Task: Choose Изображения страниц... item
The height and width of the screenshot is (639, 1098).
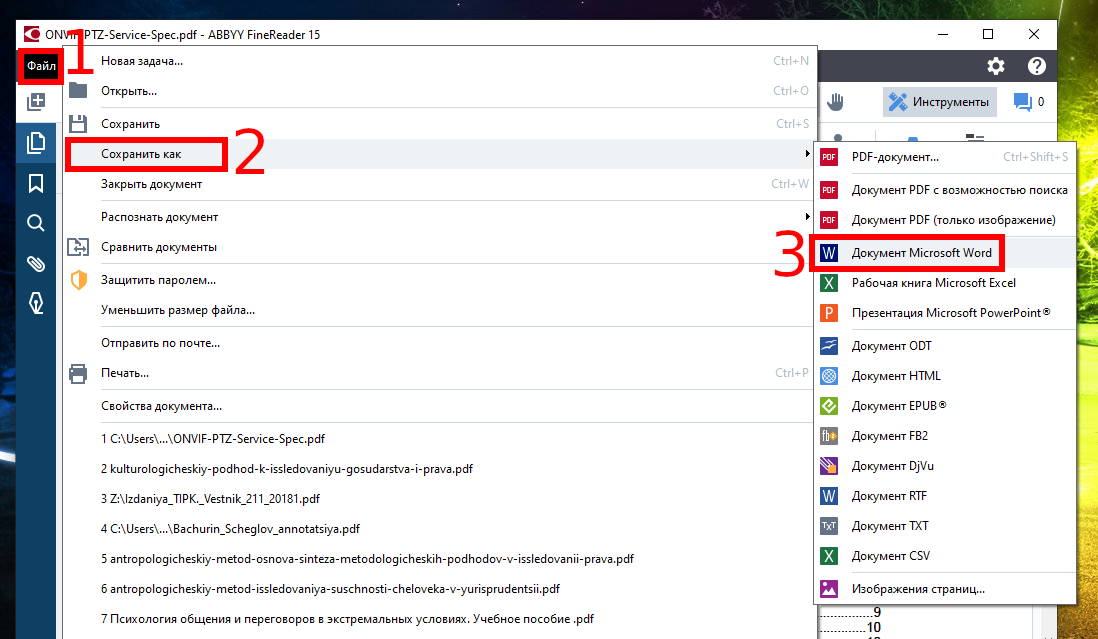Action: (945, 590)
